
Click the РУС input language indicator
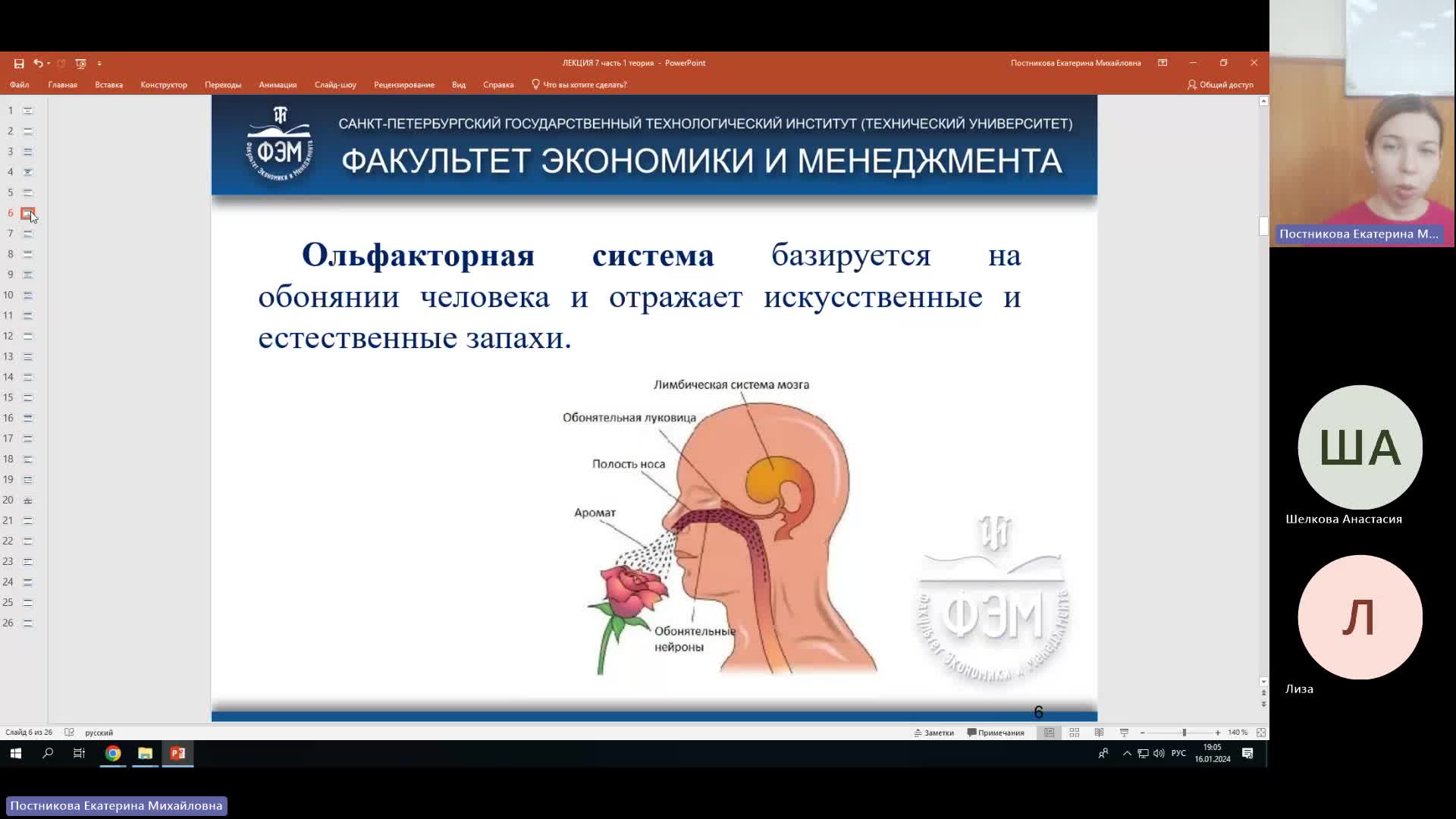coord(1178,754)
